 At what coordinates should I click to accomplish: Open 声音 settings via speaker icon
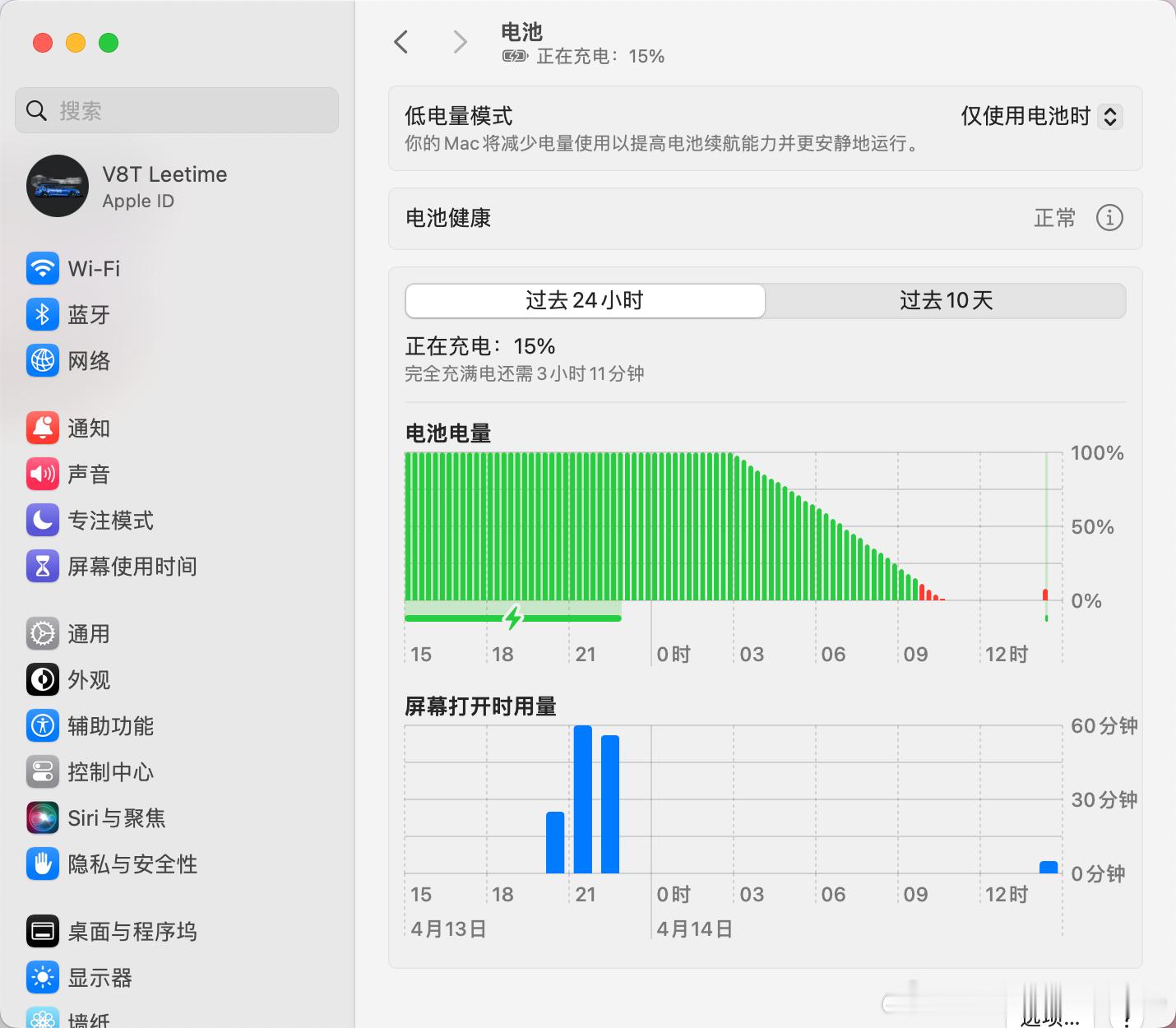pos(42,474)
